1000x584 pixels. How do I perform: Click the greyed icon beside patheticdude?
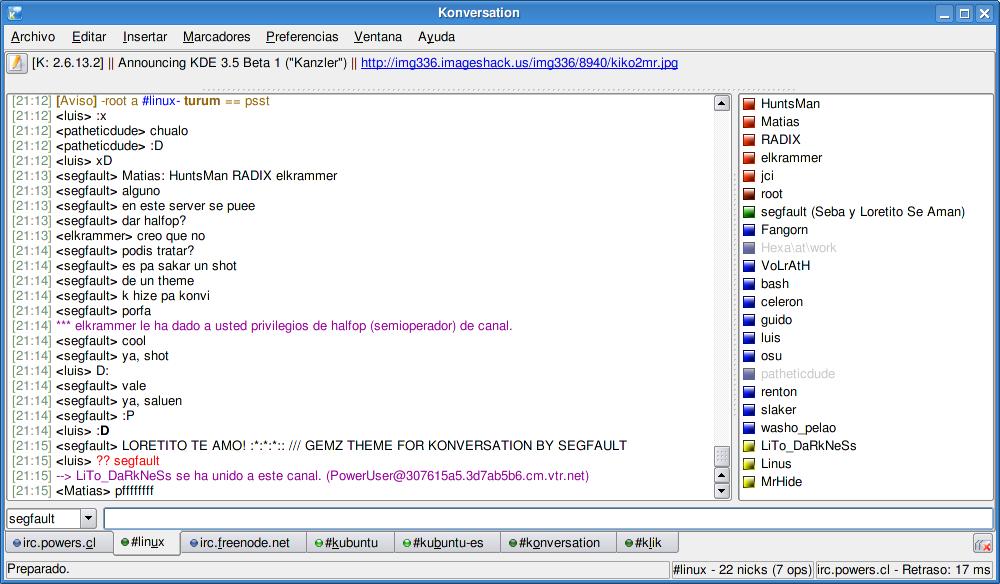coord(749,374)
